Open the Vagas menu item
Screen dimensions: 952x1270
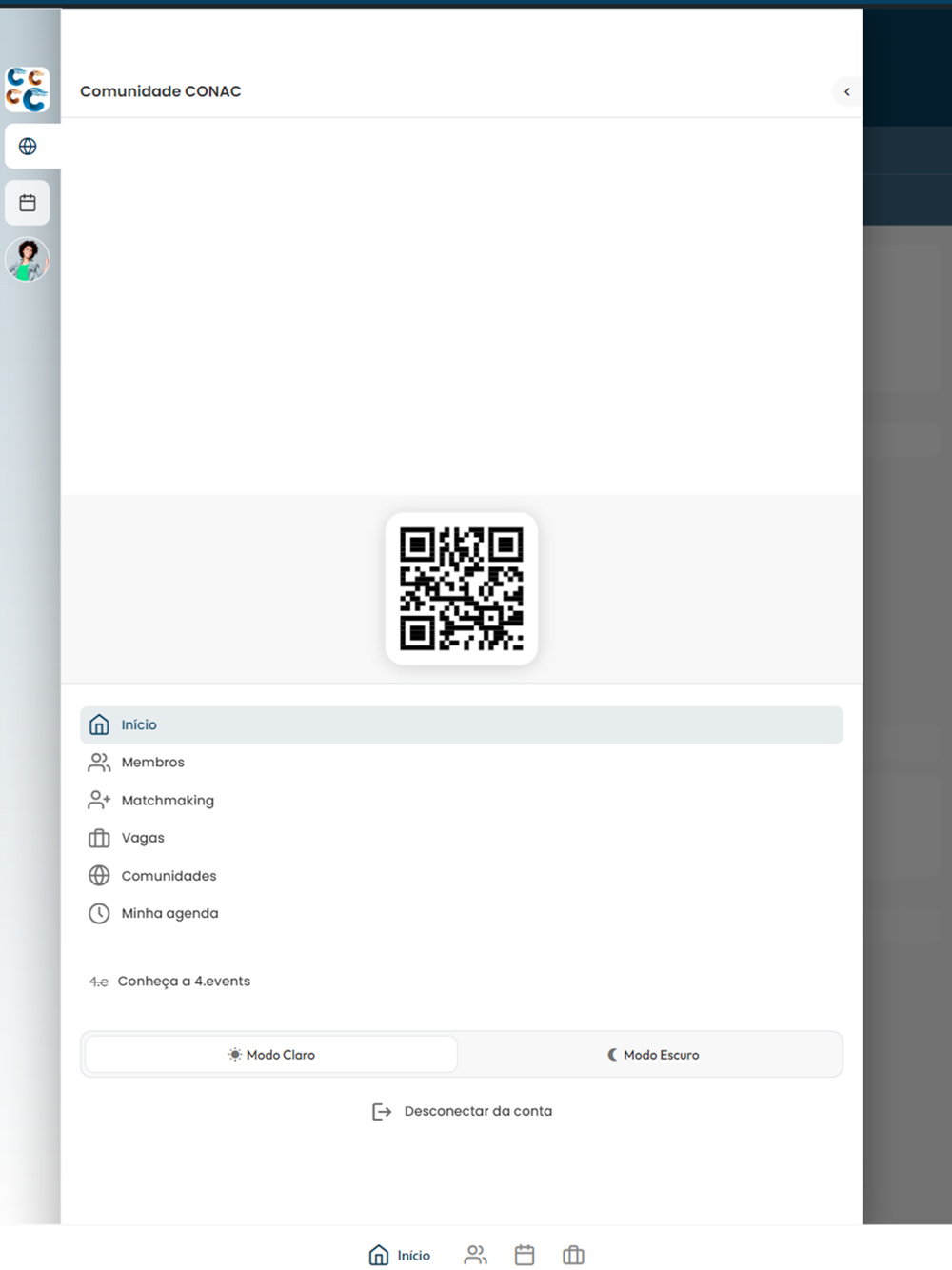(x=461, y=838)
